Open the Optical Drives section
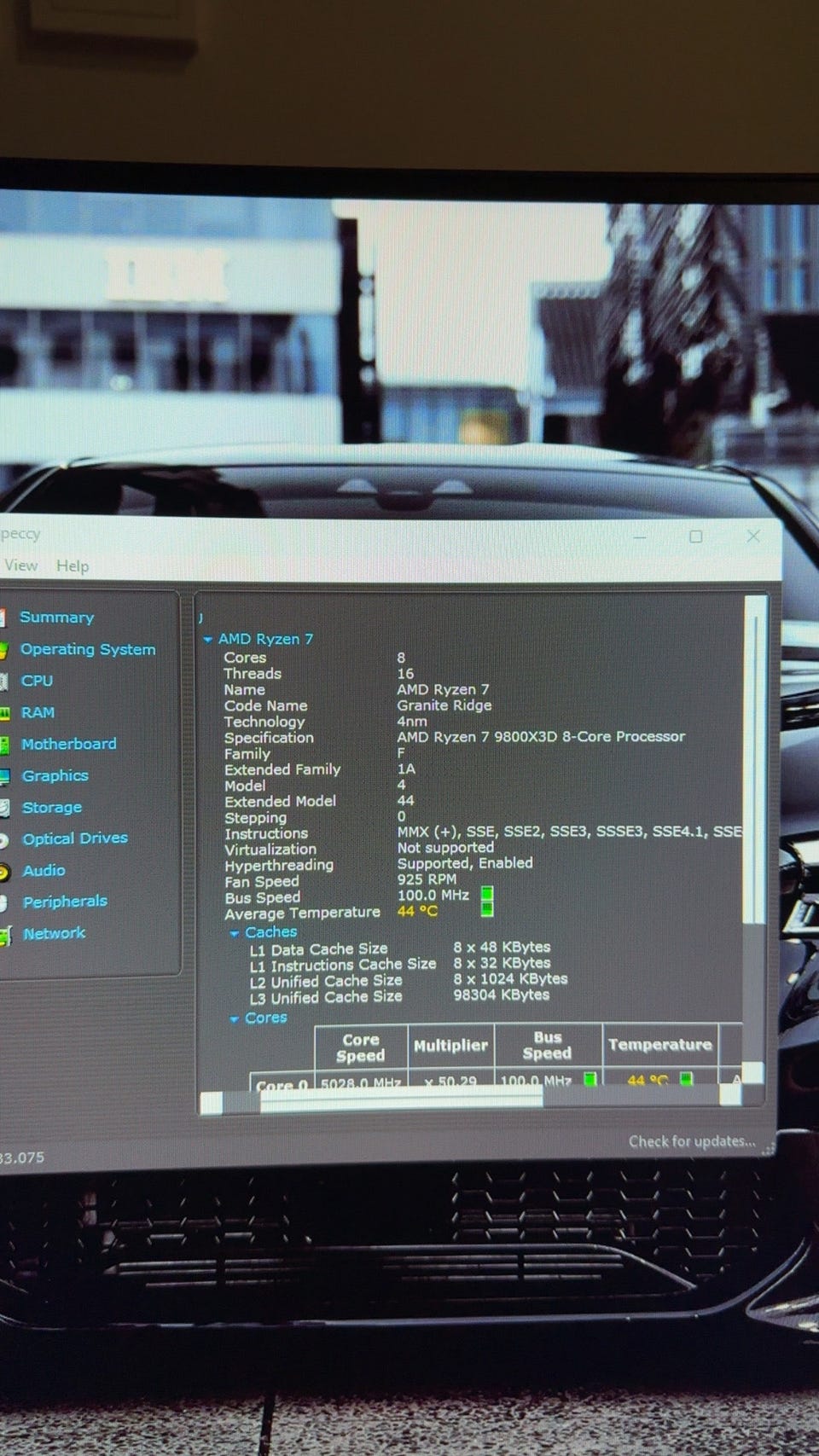Image resolution: width=819 pixels, height=1456 pixels. coord(74,838)
